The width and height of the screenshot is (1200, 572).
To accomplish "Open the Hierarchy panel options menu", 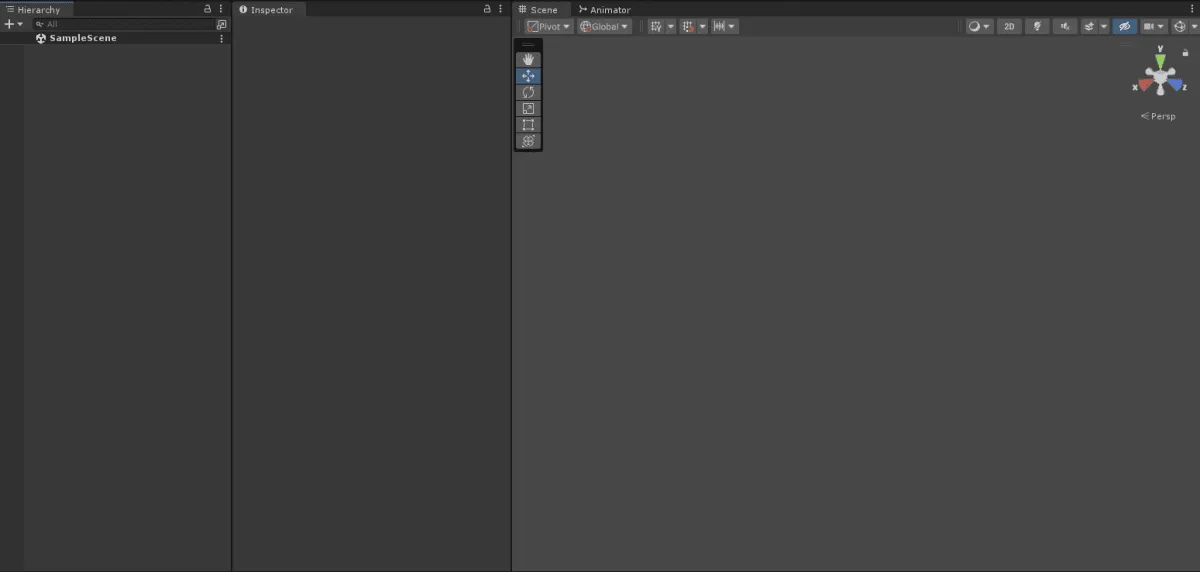I will (x=221, y=9).
